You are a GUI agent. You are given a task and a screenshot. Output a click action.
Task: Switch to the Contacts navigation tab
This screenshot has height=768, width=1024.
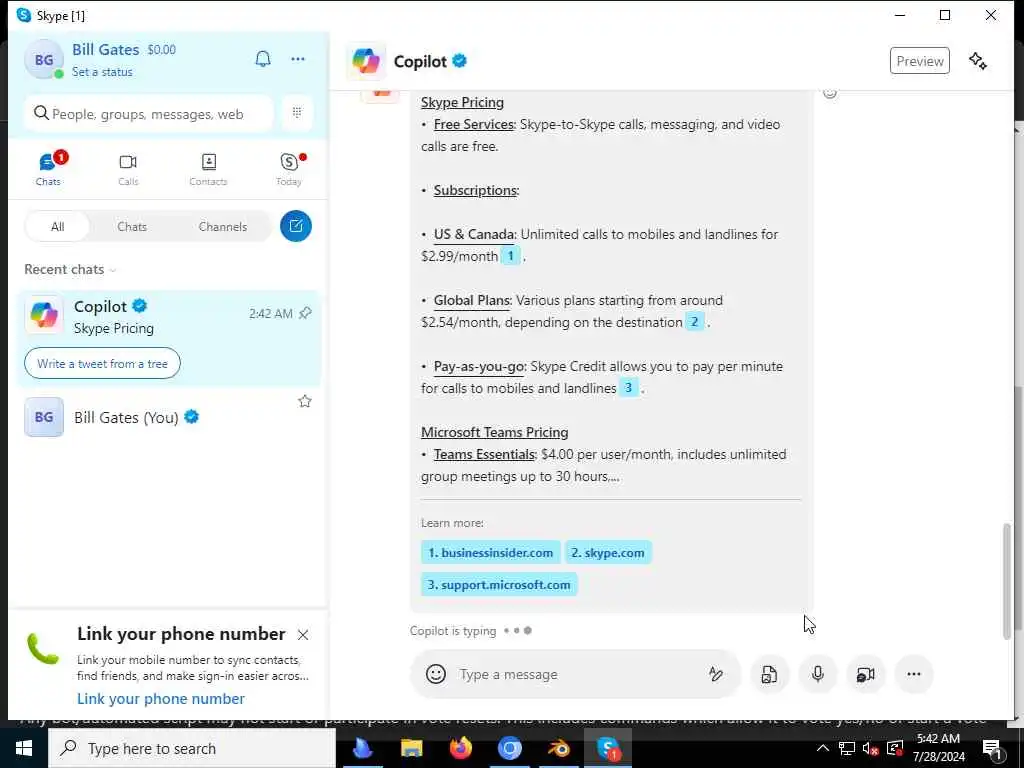point(208,168)
